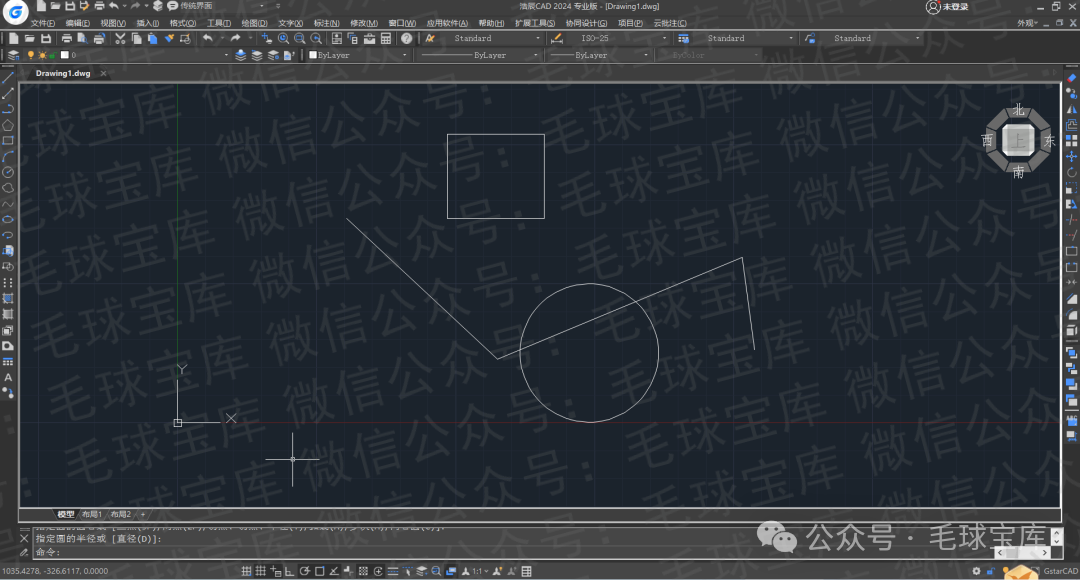Click ViewCube 北 north direction

point(1018,110)
